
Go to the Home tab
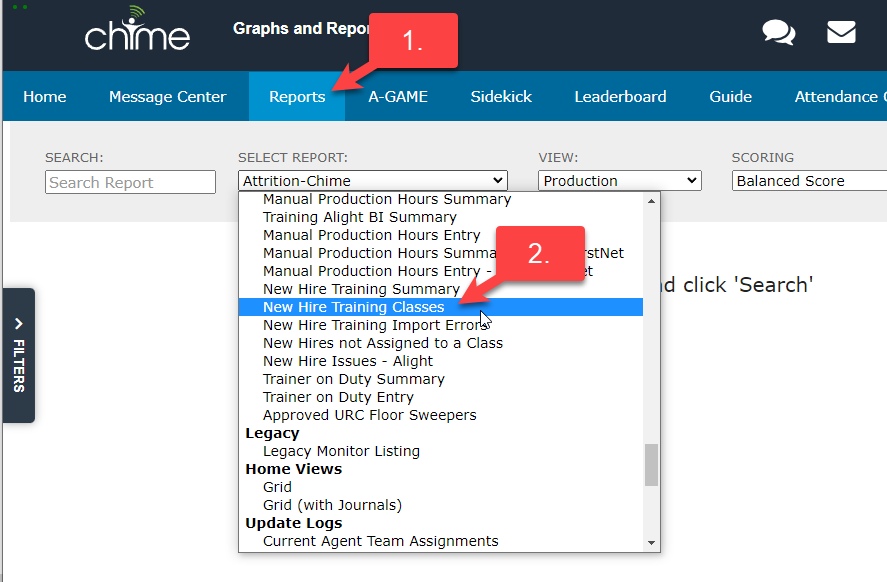[x=45, y=97]
